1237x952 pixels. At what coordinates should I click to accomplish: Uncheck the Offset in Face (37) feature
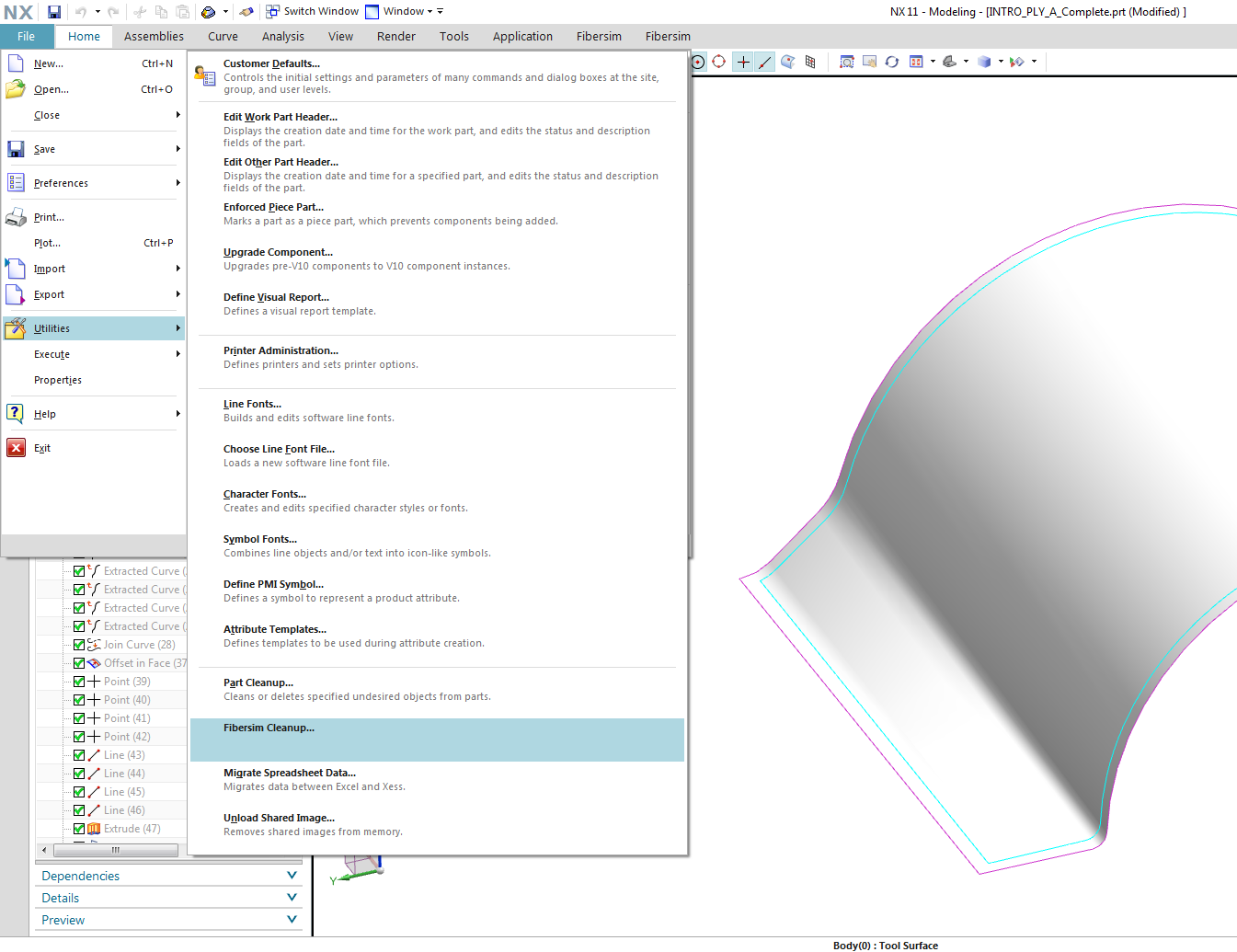point(79,662)
